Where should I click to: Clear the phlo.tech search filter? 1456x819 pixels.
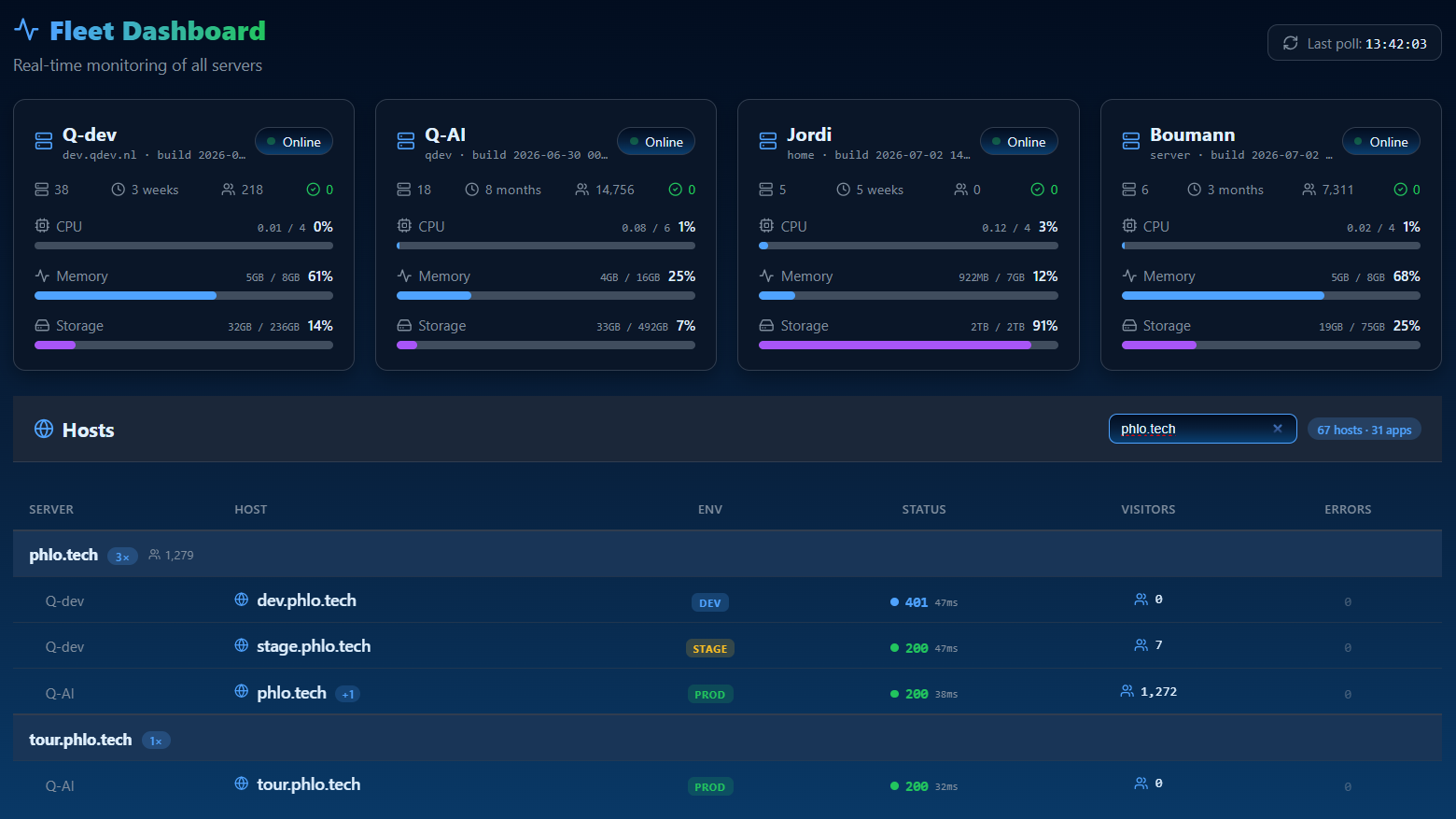pos(1278,429)
